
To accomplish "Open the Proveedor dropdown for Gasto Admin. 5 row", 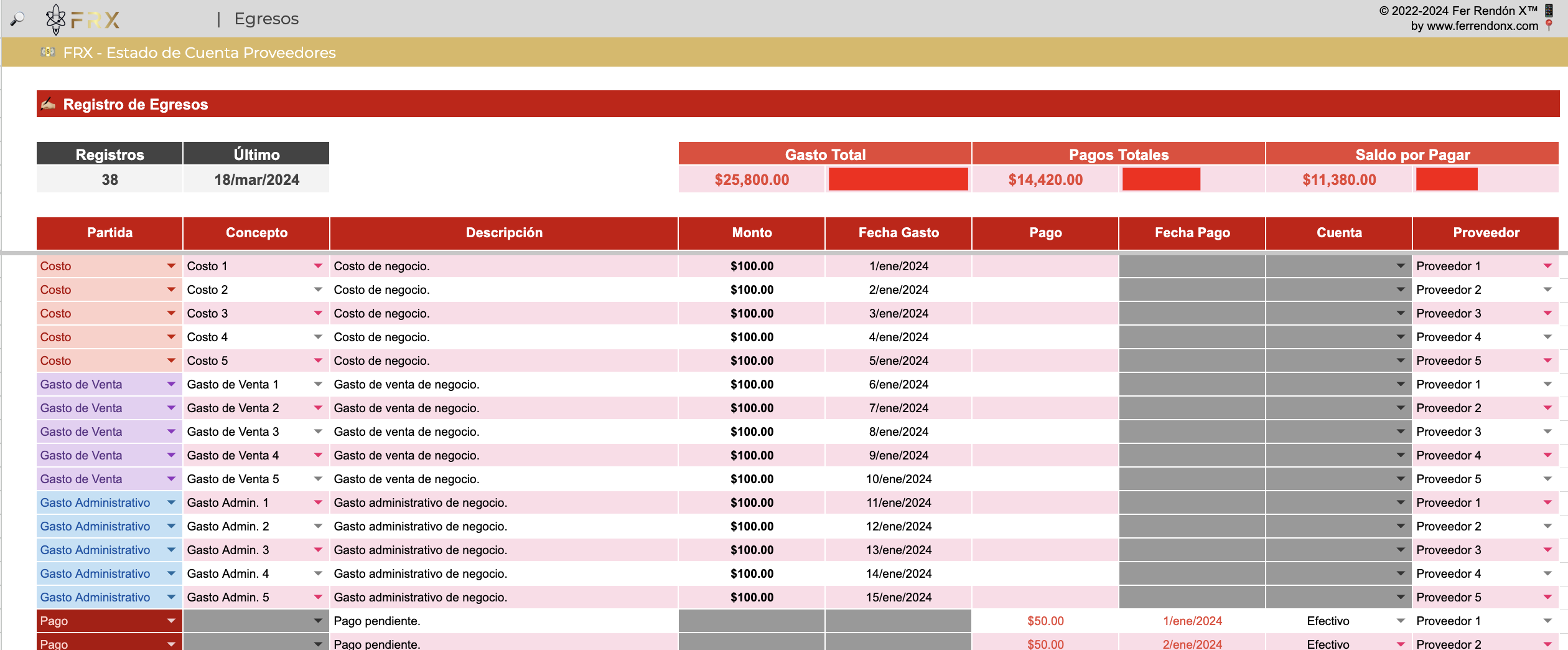I will (1547, 597).
